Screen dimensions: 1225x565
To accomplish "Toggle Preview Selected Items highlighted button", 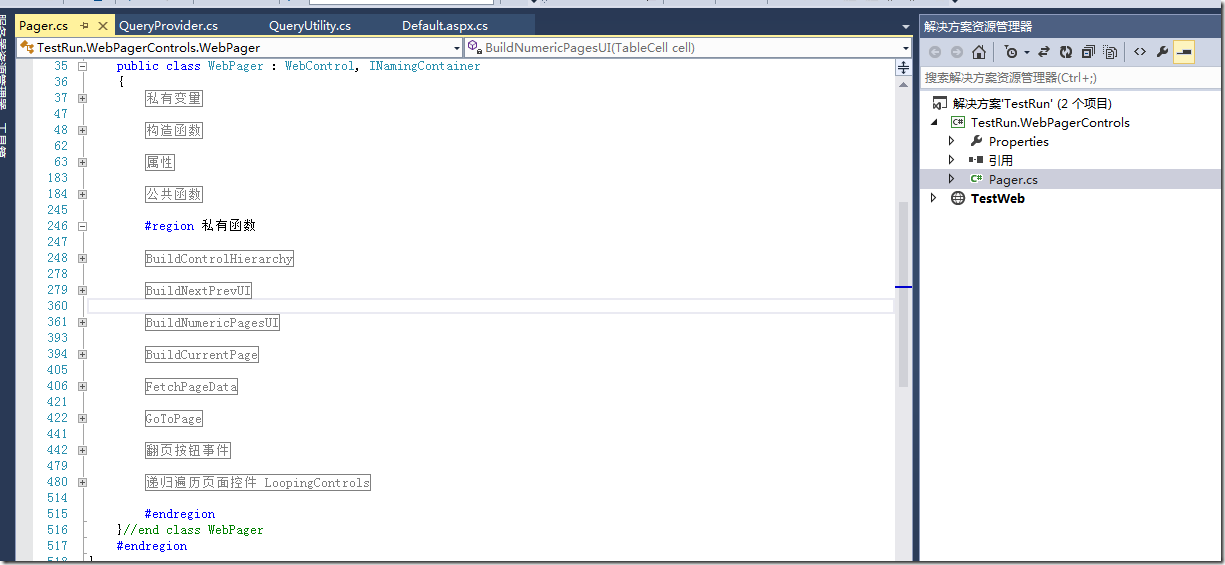I will click(x=1184, y=52).
